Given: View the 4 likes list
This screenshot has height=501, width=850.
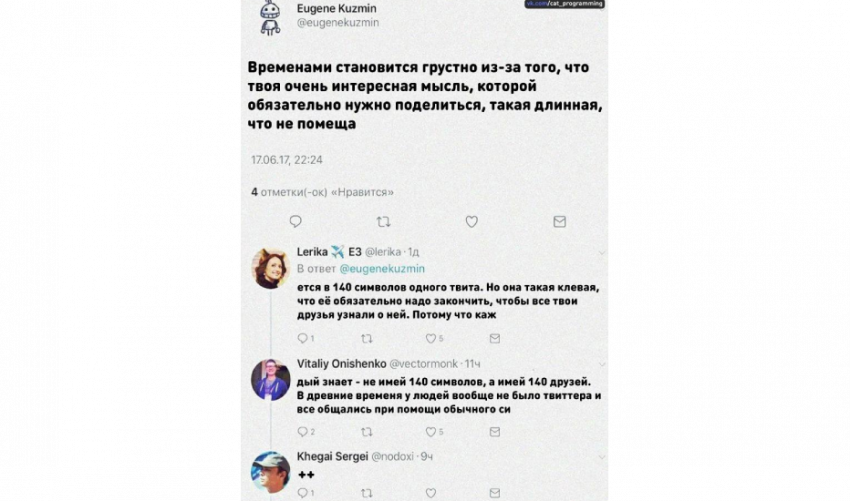Looking at the screenshot, I should (323, 192).
